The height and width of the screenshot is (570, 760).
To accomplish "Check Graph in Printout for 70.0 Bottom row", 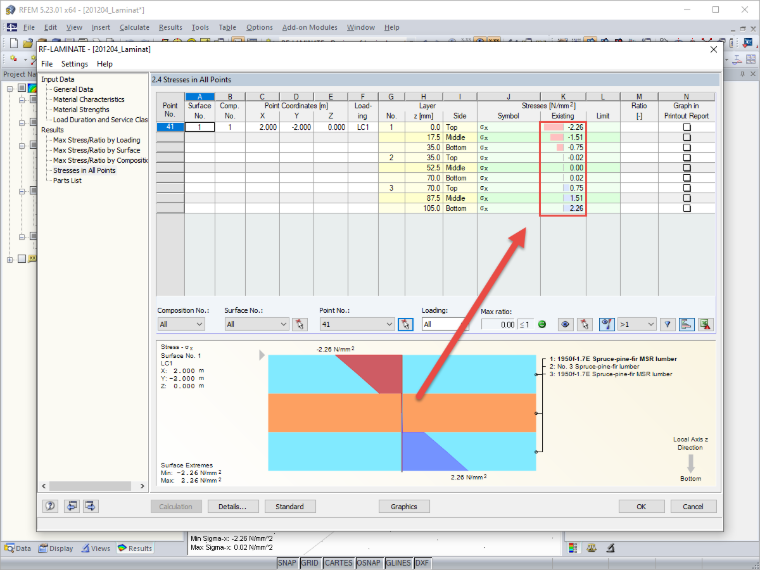I will click(686, 178).
